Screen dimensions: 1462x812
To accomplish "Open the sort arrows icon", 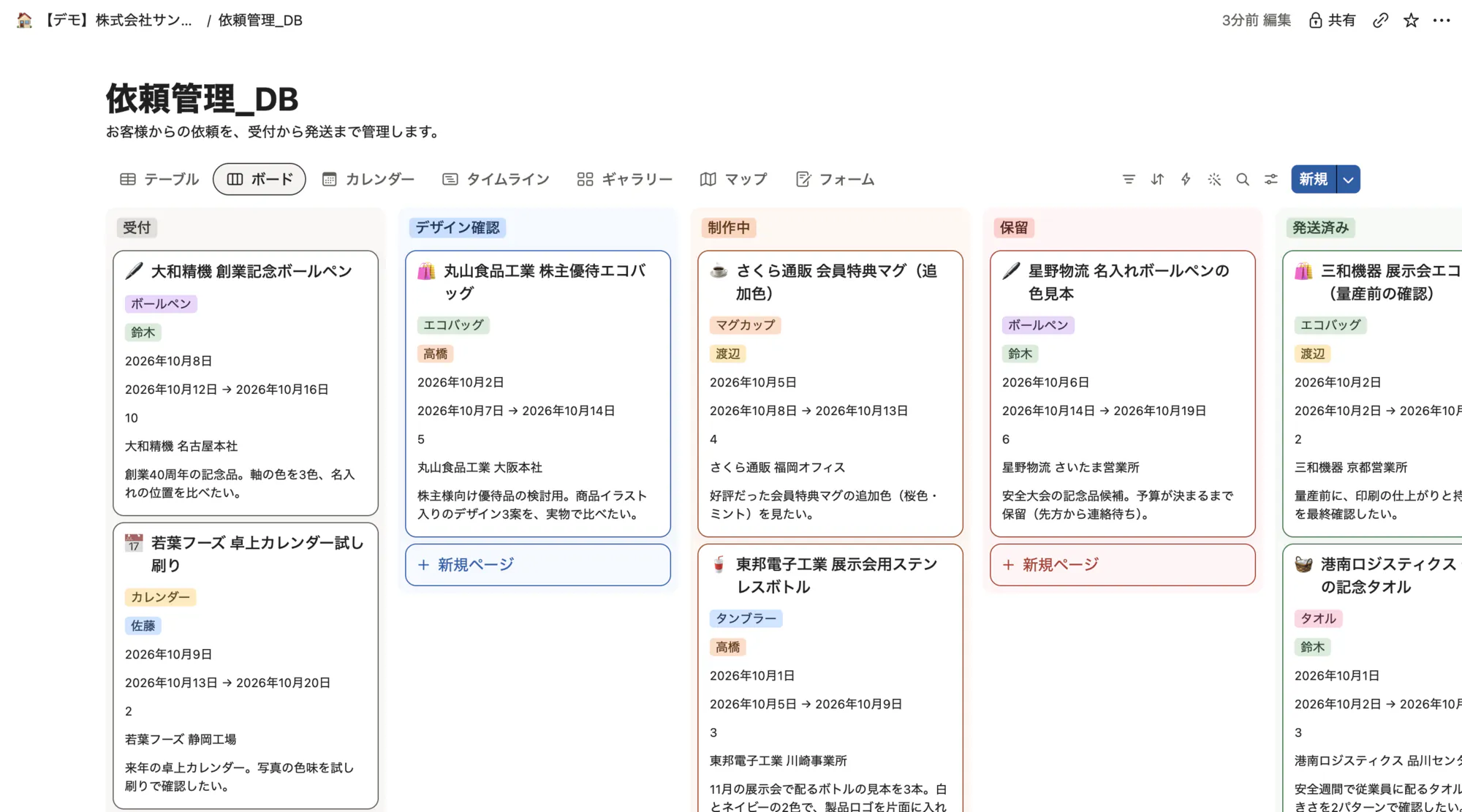I will click(x=1157, y=179).
